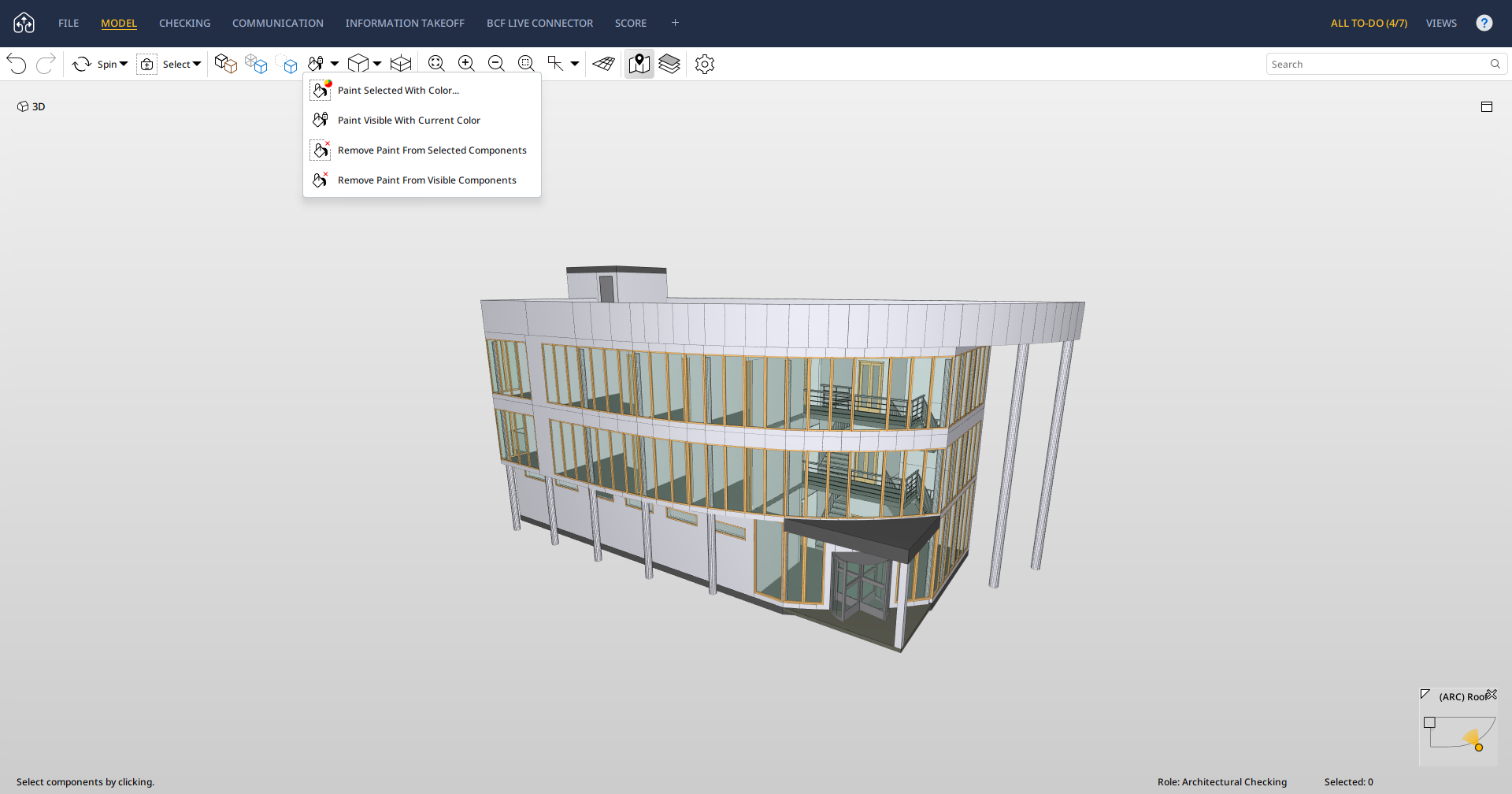Open ALL TO-DO (4/7) list

tap(1369, 23)
